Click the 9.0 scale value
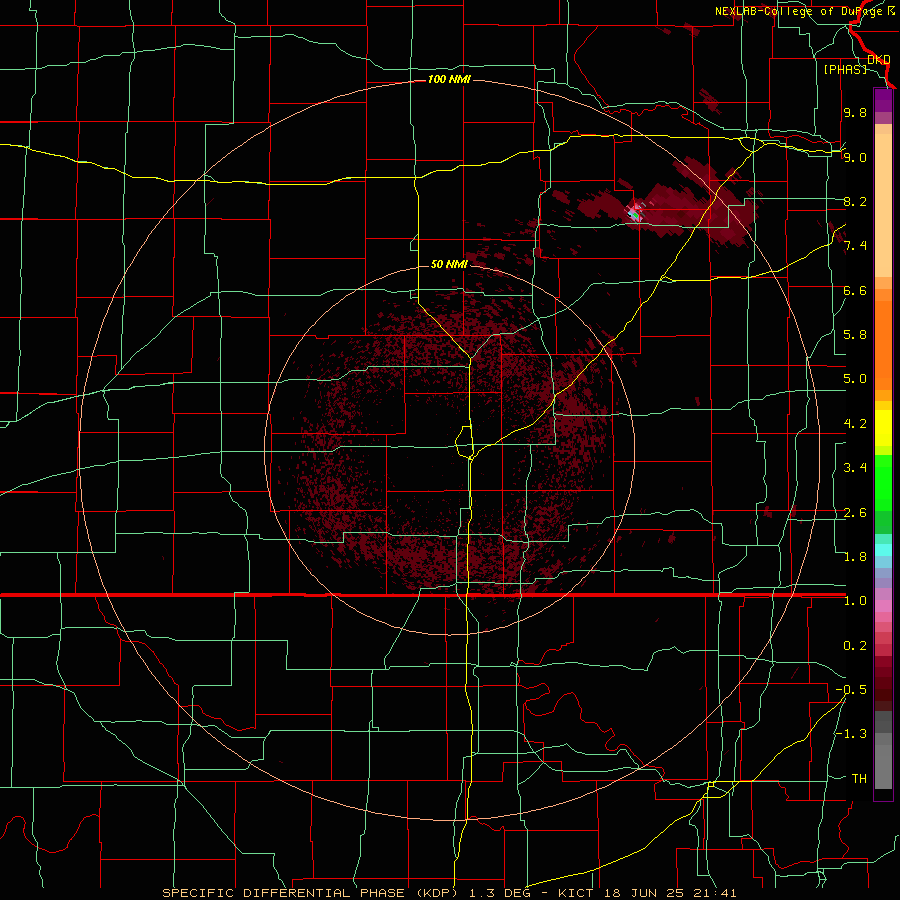Screen dimensions: 900x900 pos(855,157)
